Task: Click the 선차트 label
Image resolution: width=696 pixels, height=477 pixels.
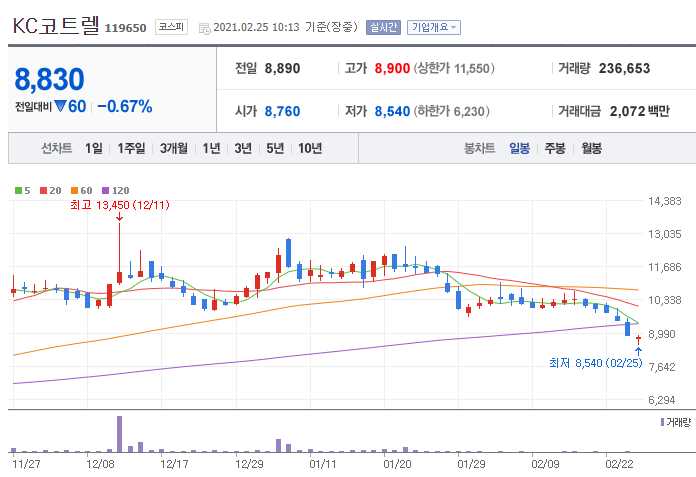Action: [56, 148]
